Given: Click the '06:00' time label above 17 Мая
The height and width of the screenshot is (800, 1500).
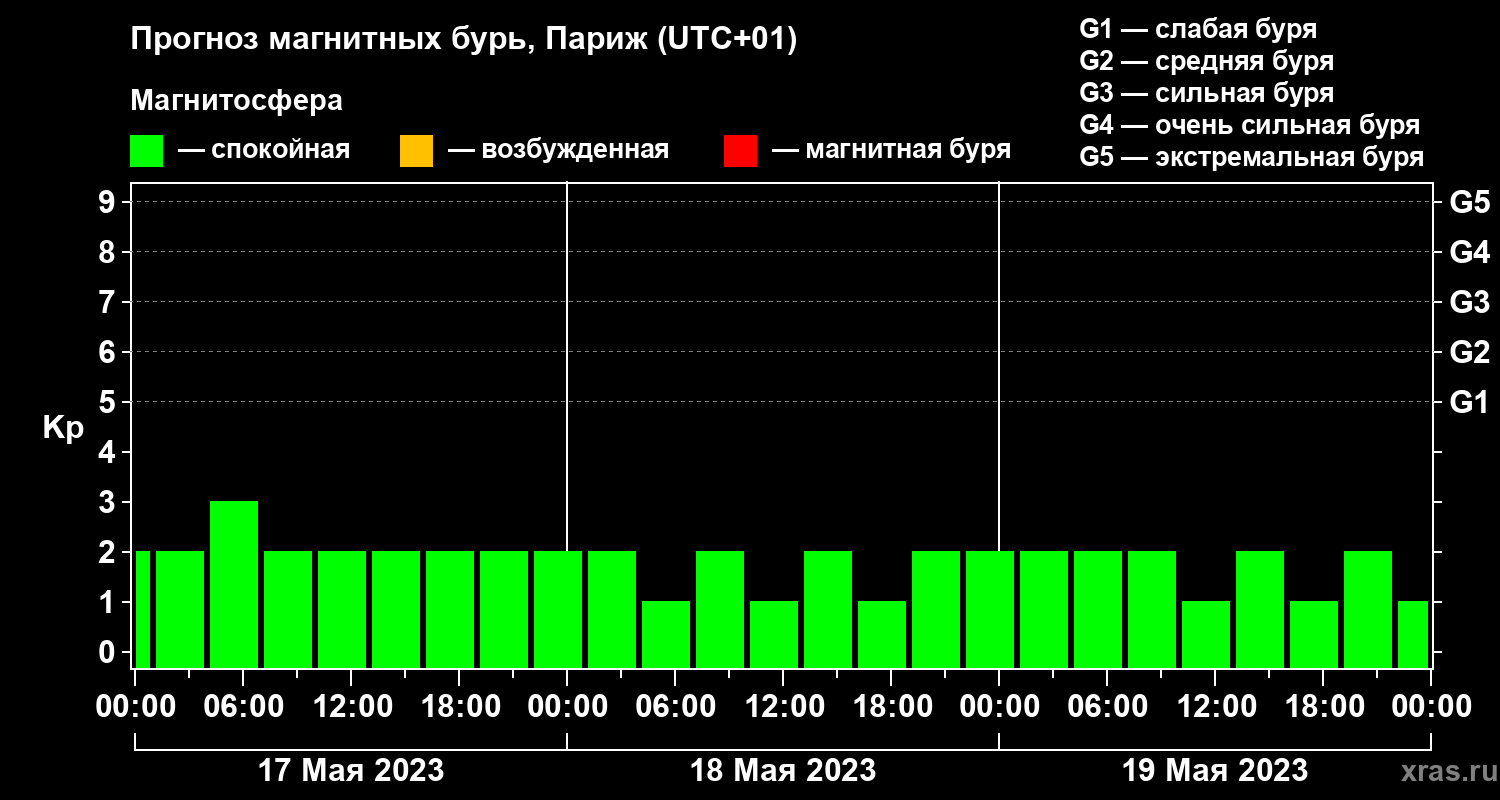Looking at the screenshot, I should [243, 707].
